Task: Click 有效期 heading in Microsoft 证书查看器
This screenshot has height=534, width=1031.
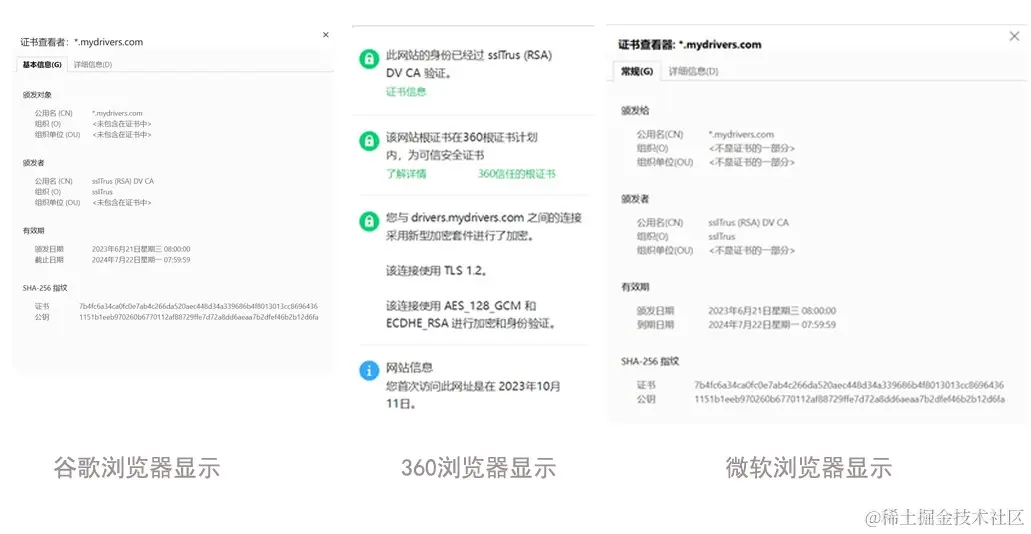Action: pos(635,287)
